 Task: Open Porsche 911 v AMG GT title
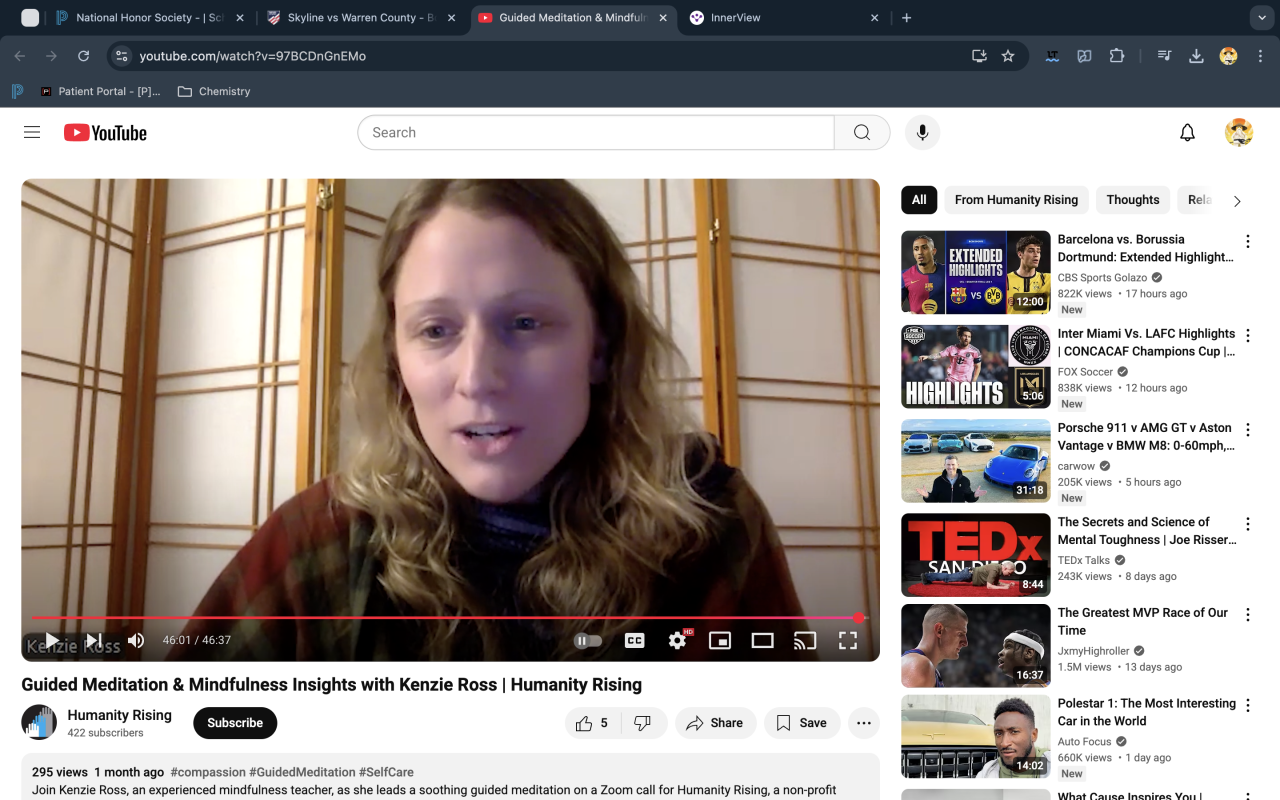[1146, 437]
